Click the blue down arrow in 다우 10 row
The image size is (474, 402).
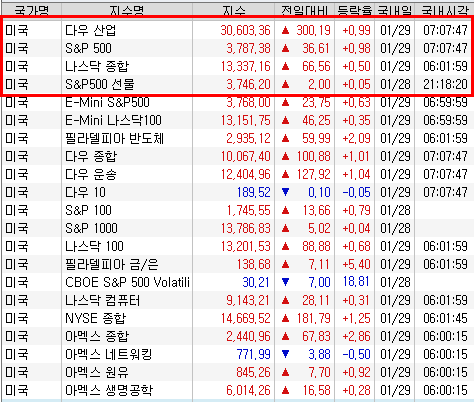285,192
